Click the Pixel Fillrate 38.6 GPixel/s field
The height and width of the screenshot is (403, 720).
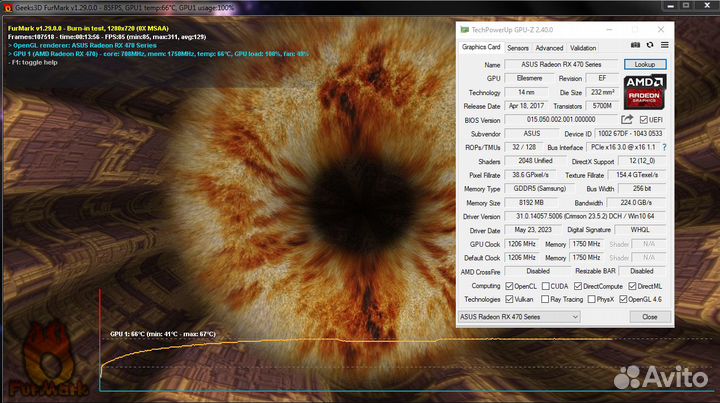tap(530, 175)
